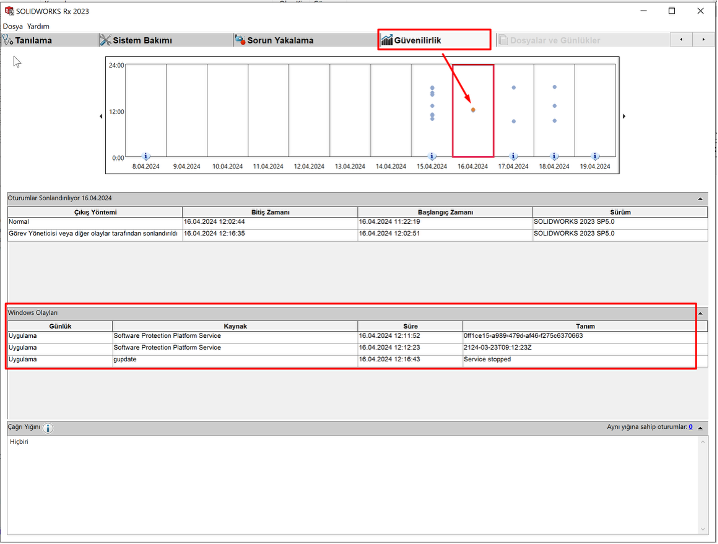Click the scroll-up arrow in call stack box
718x544 pixels.
point(703,442)
